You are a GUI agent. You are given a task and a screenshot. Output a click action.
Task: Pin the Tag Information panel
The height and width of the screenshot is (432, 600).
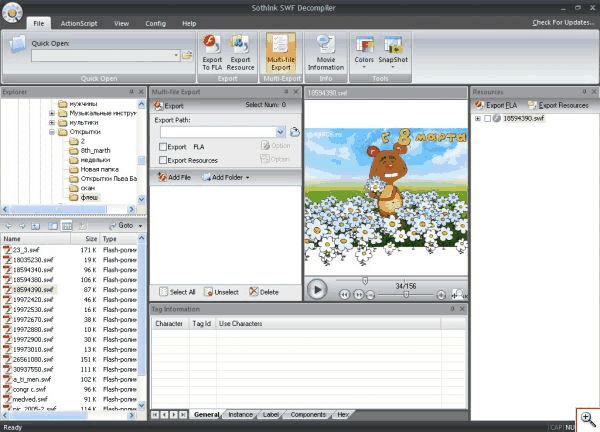[452, 309]
